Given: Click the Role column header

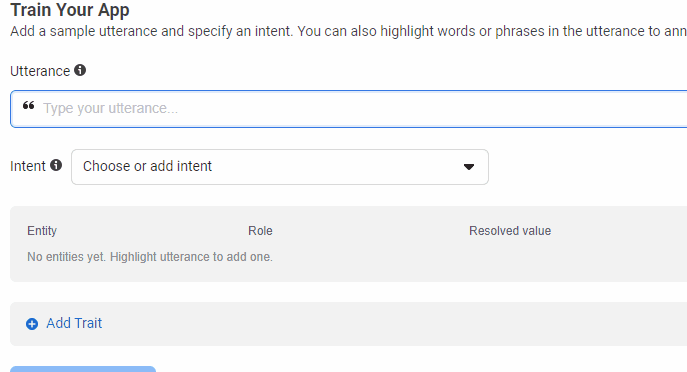Looking at the screenshot, I should (260, 231).
